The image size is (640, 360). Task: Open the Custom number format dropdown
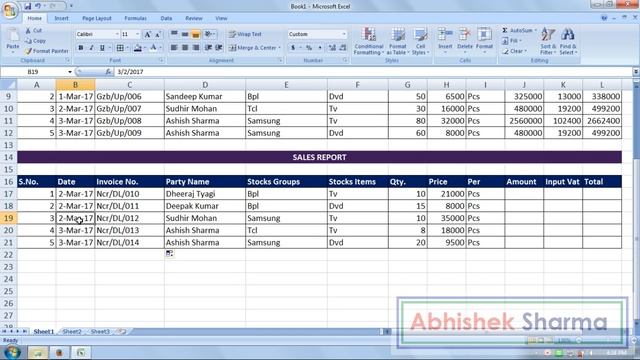pos(344,34)
